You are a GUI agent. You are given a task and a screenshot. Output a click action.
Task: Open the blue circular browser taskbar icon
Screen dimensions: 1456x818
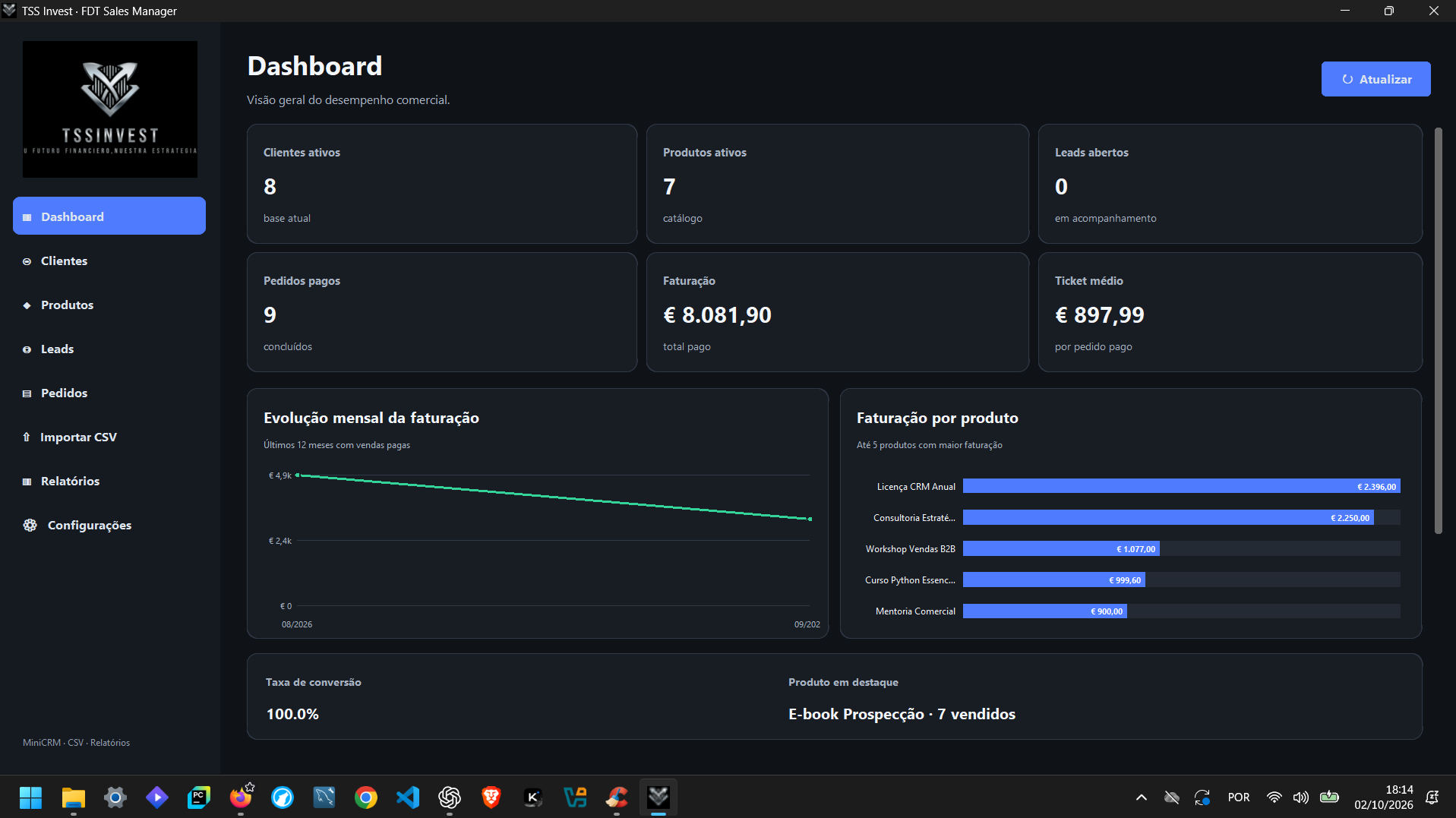pyautogui.click(x=283, y=797)
